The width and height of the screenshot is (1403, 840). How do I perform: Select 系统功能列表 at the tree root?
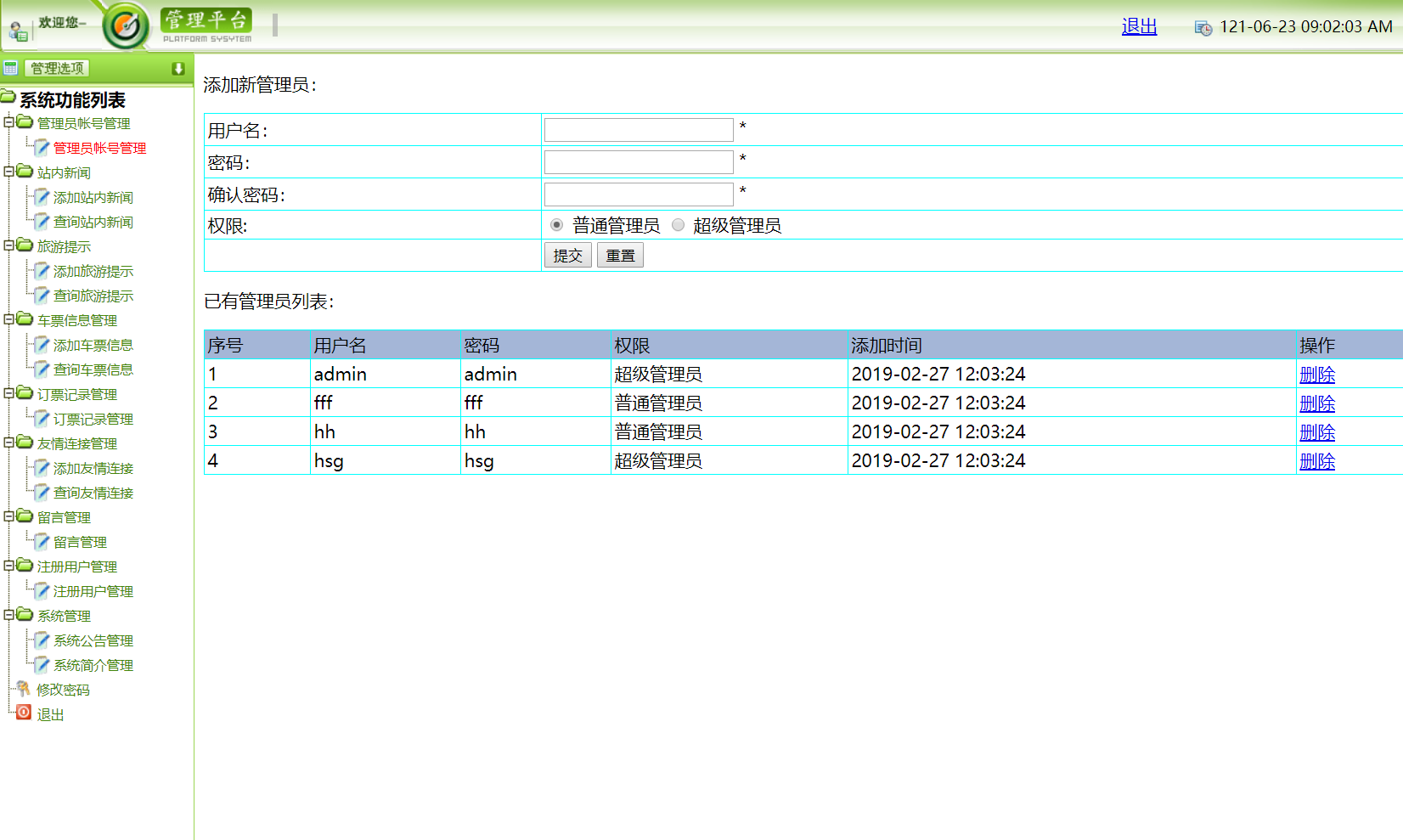click(72, 99)
